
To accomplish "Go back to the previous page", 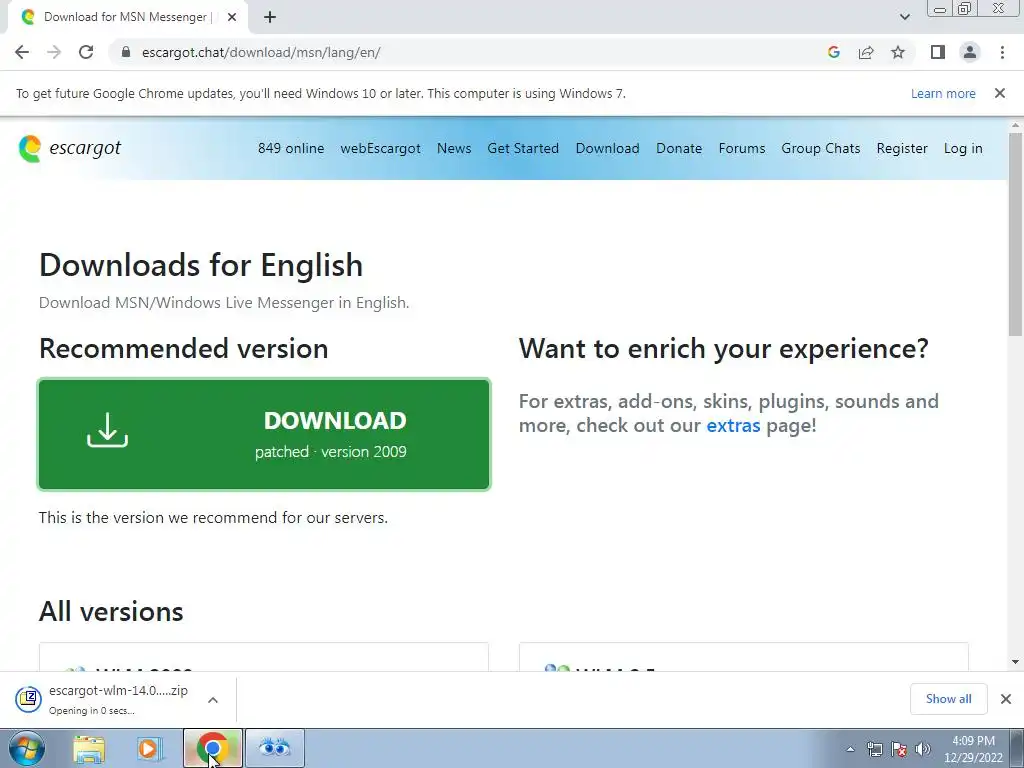I will point(22,52).
